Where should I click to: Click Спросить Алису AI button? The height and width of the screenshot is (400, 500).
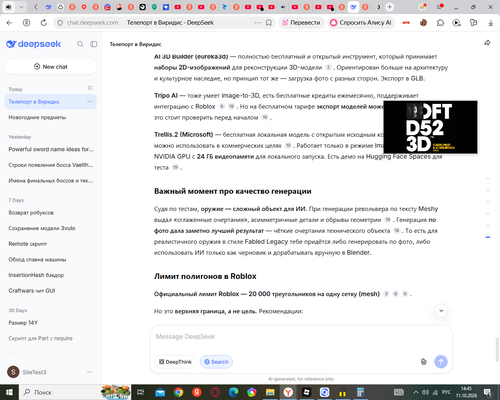[361, 23]
